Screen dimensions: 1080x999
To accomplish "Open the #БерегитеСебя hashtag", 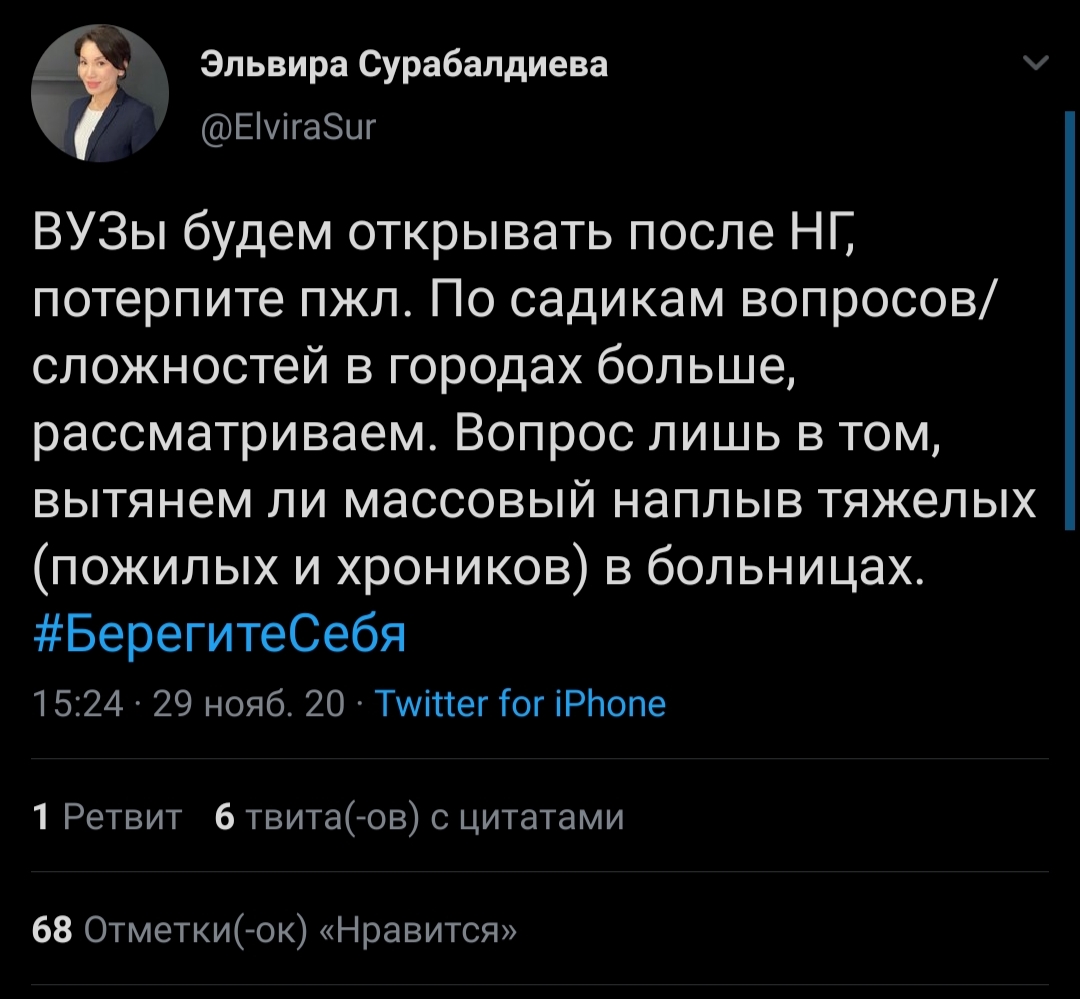I will click(x=220, y=632).
